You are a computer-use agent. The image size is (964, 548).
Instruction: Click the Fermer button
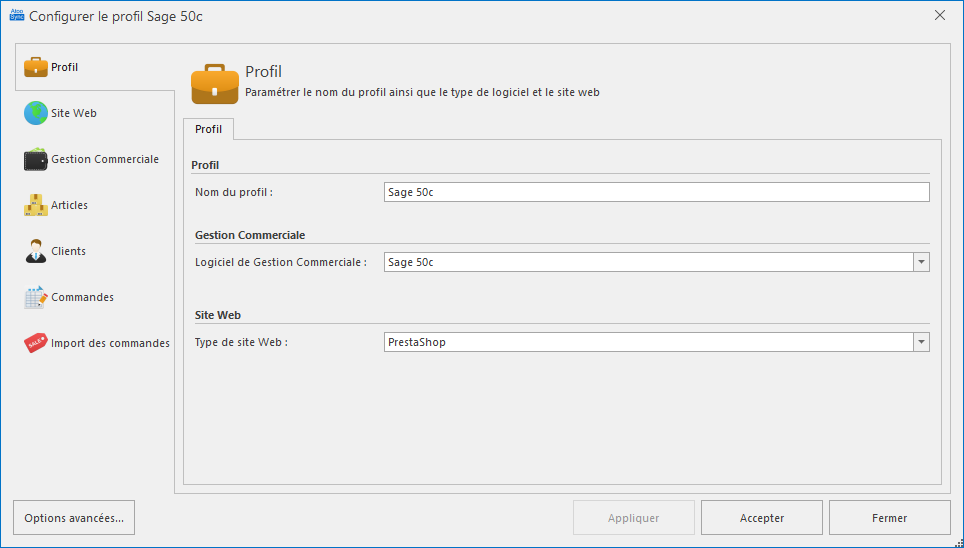click(890, 518)
